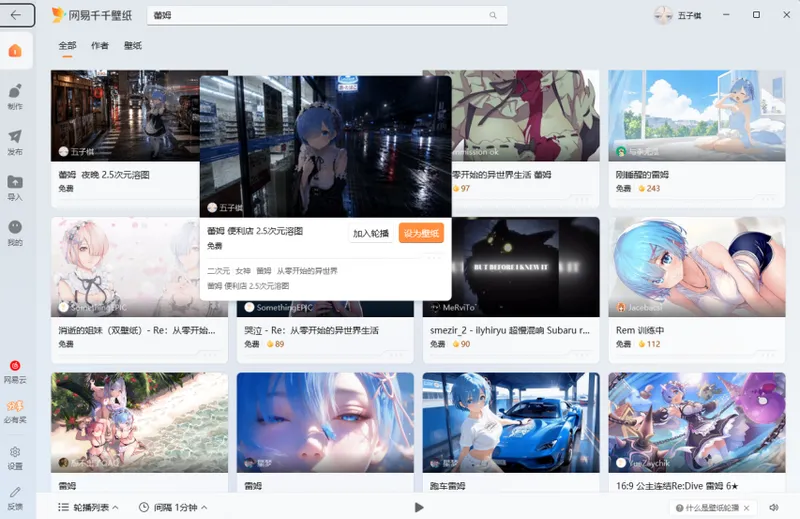The height and width of the screenshot is (519, 800).
Task: Click the 90 likes count on smezir_2
Action: [x=461, y=344]
